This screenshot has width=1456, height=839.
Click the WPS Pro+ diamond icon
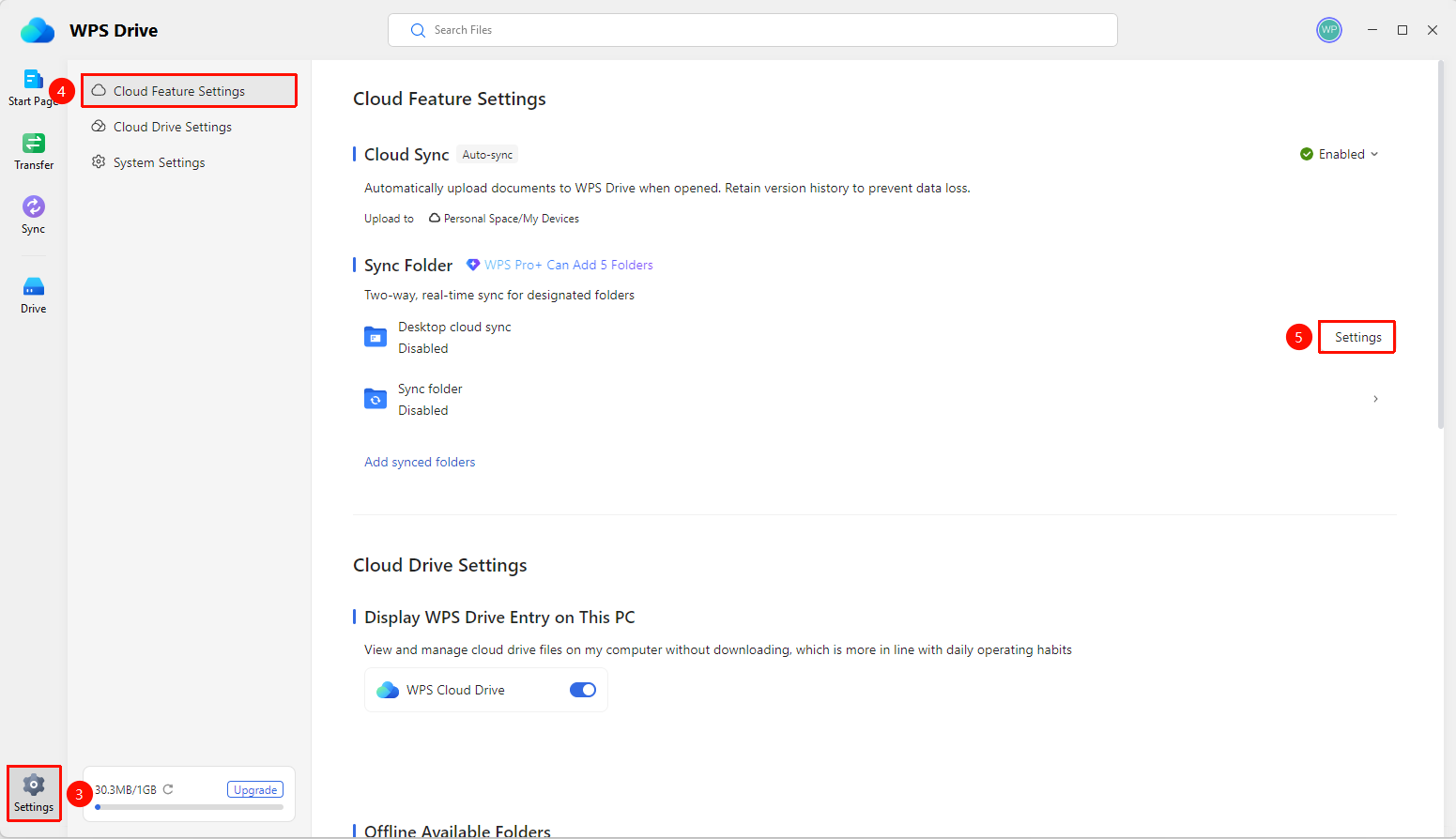tap(473, 265)
